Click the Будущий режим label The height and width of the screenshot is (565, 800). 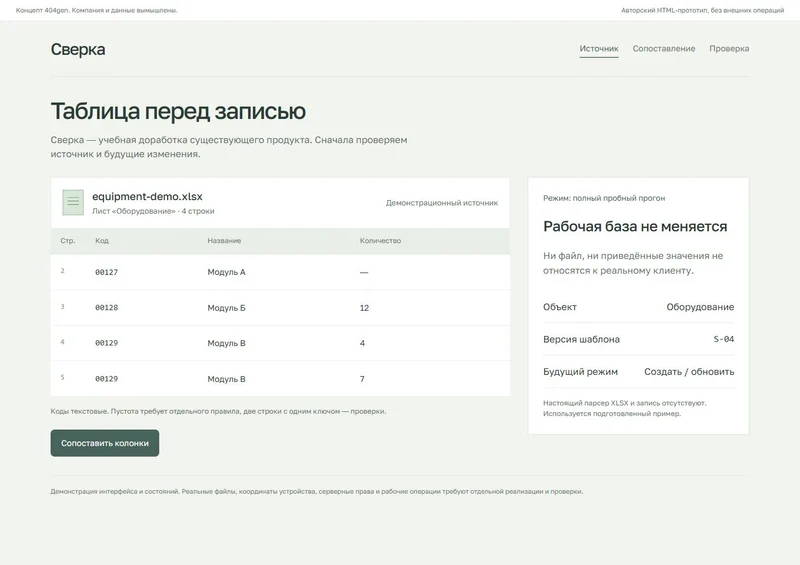click(x=580, y=372)
